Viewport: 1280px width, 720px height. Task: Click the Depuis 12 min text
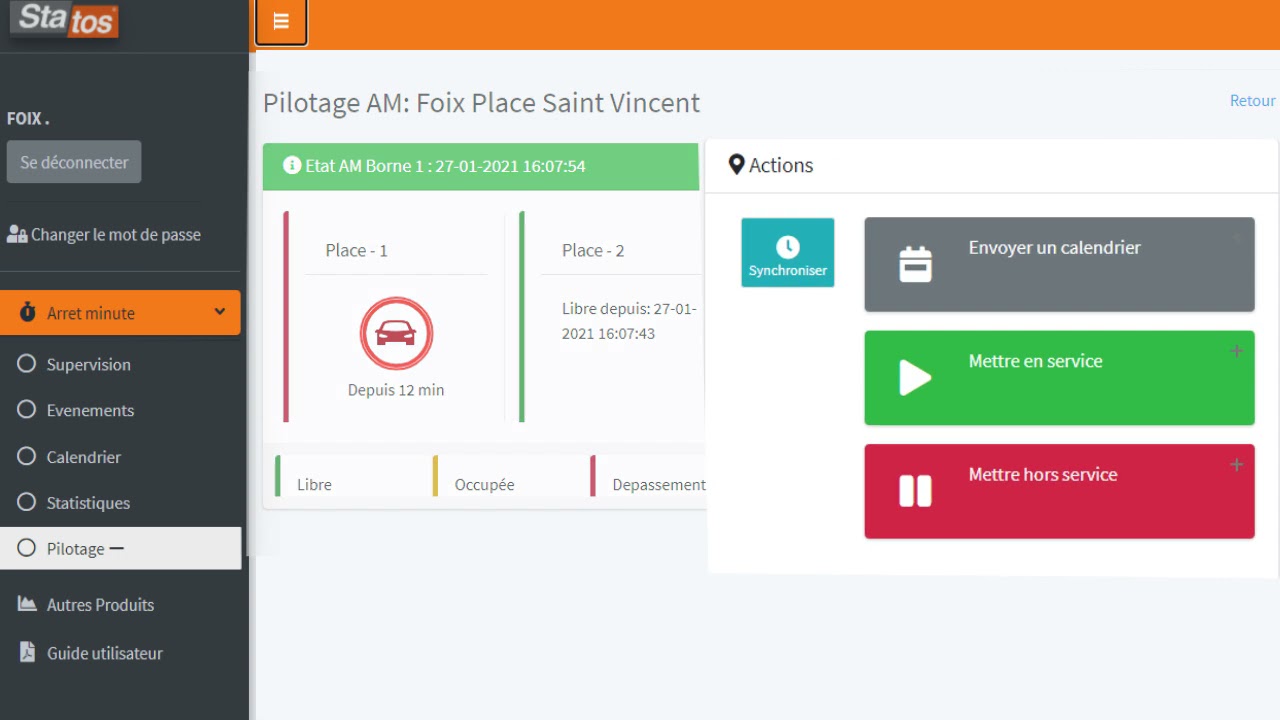396,390
